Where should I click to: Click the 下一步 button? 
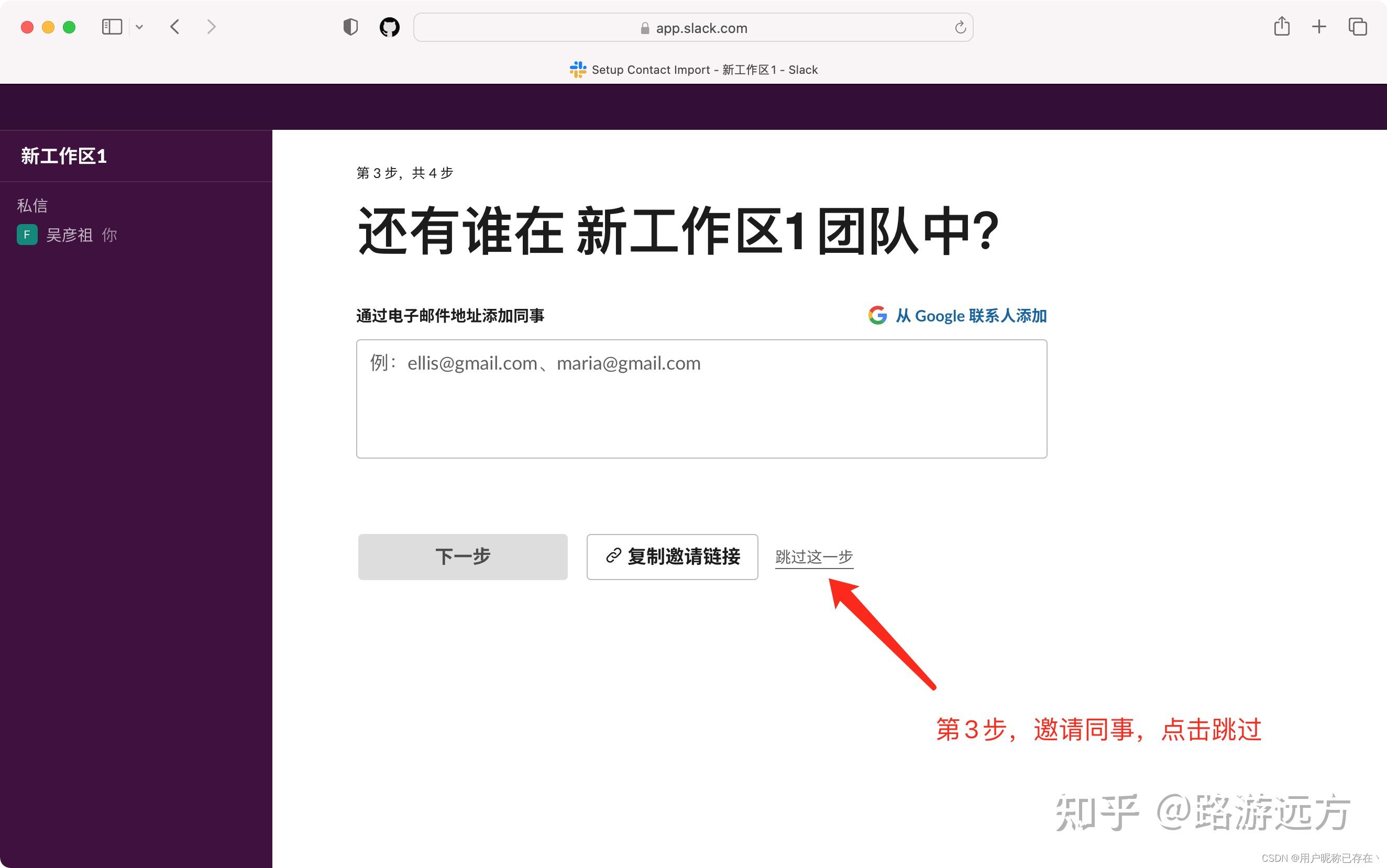click(x=463, y=557)
